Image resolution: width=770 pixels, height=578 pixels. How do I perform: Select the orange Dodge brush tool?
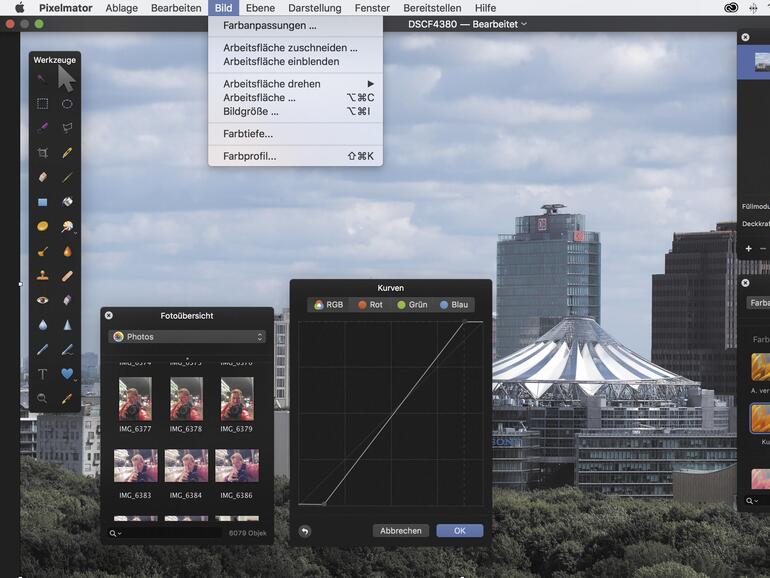click(43, 251)
